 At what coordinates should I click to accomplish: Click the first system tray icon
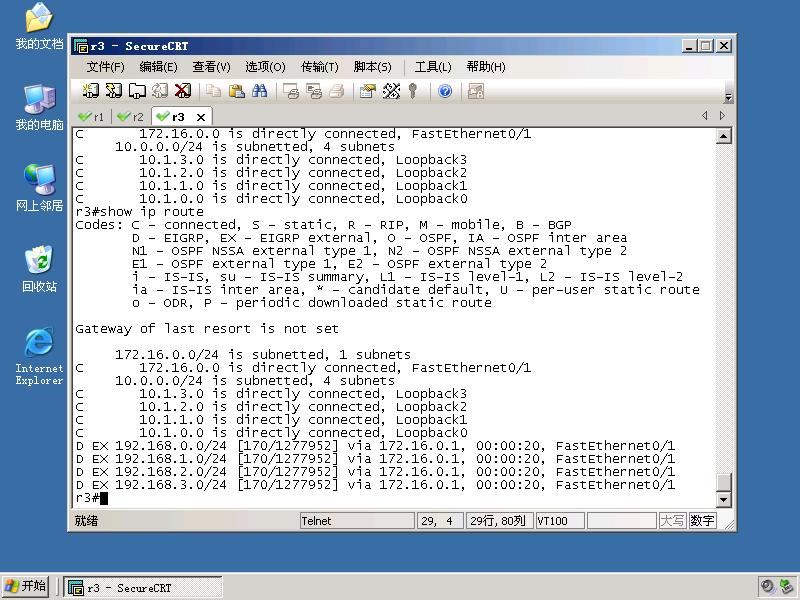click(767, 587)
